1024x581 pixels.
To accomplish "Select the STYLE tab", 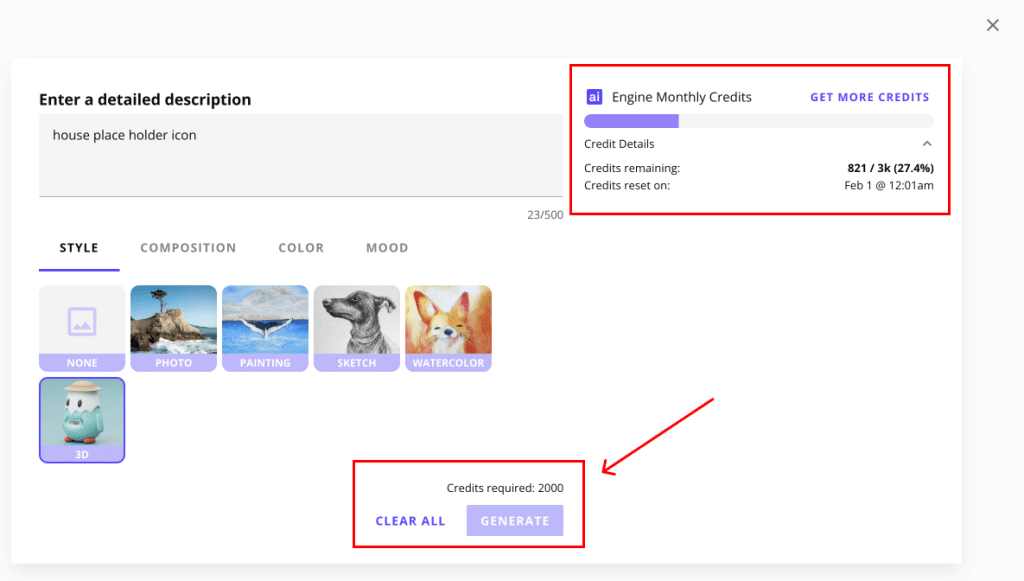I will point(78,247).
